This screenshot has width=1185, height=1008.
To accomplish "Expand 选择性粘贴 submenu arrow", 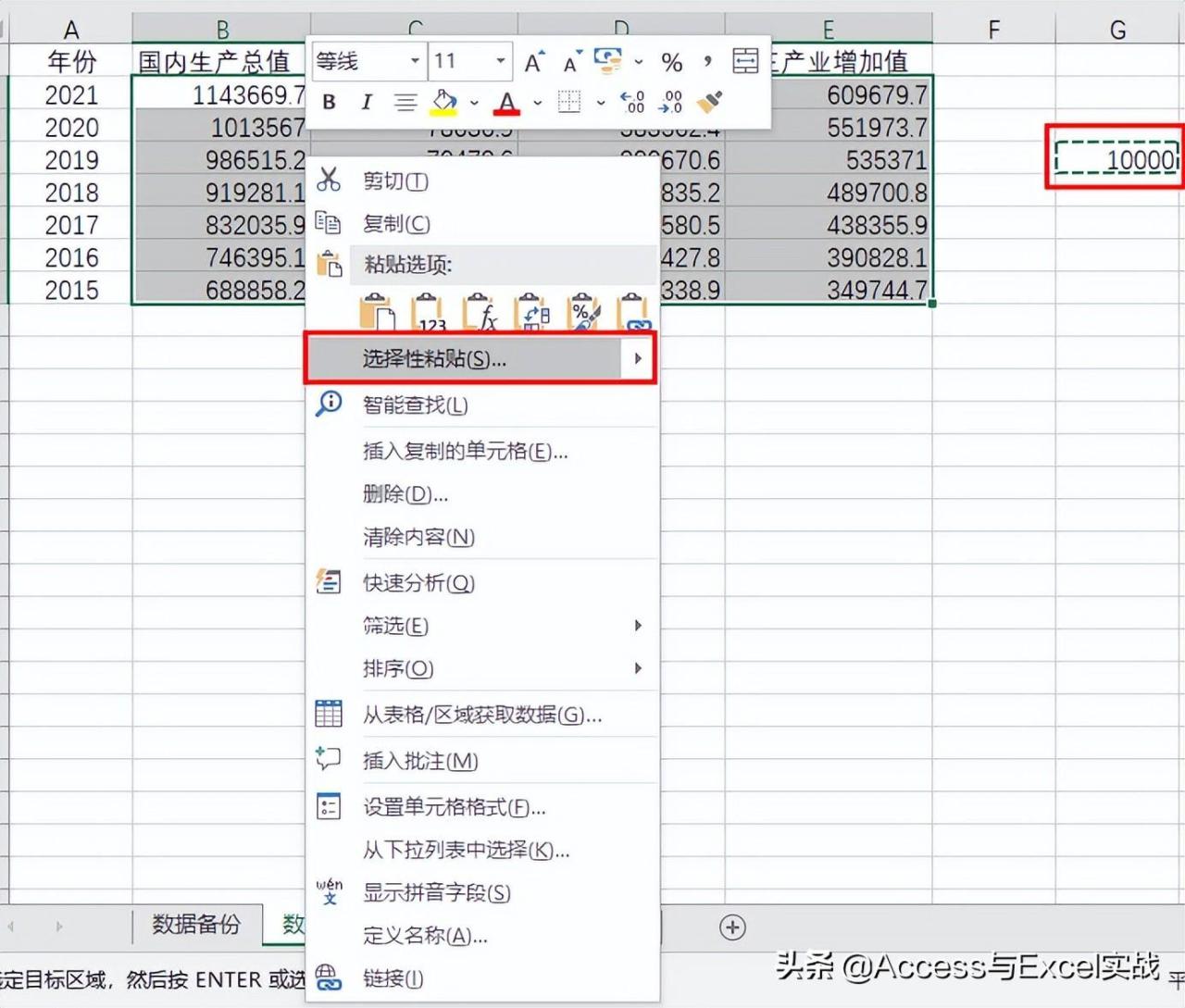I will [638, 358].
